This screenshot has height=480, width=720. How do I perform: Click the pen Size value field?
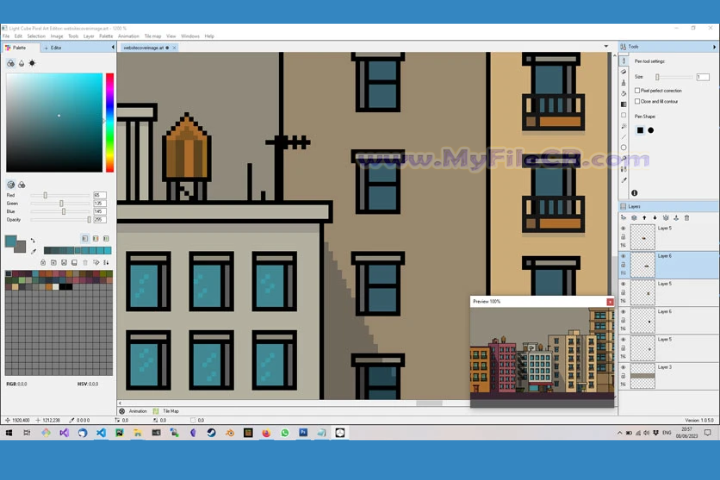pyautogui.click(x=703, y=77)
